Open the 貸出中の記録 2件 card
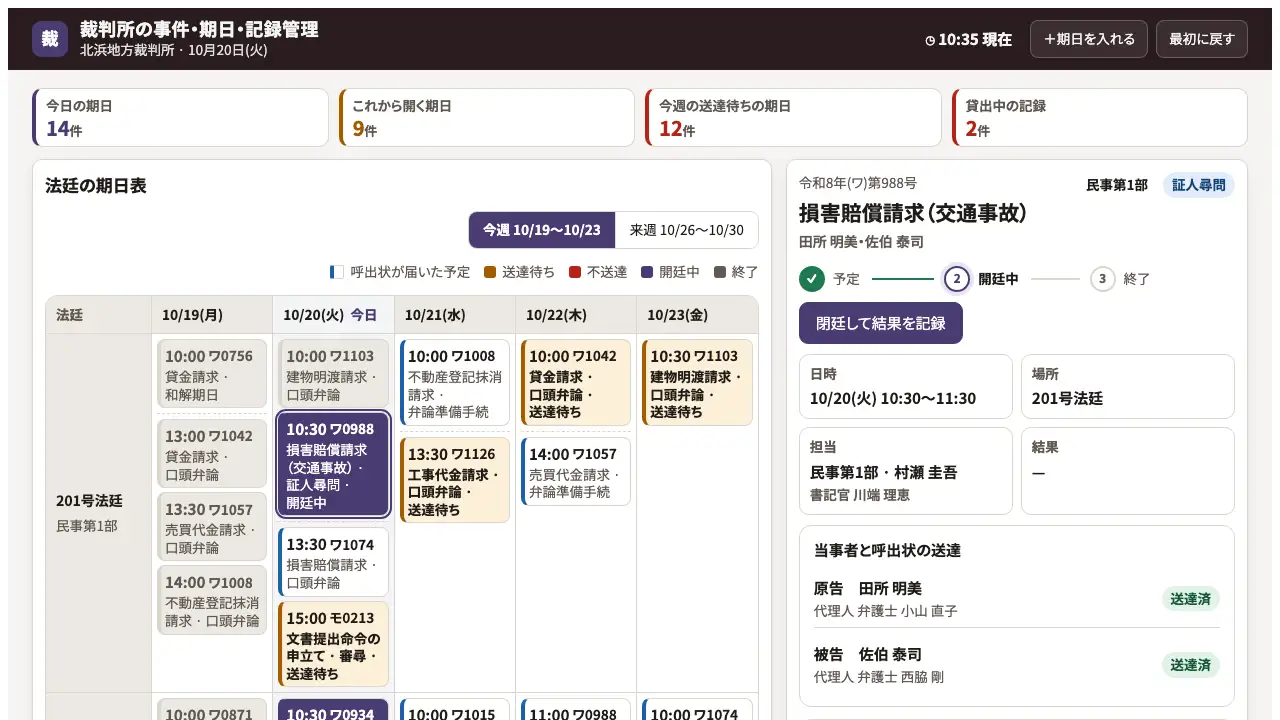Image resolution: width=1280 pixels, height=720 pixels. [1100, 118]
